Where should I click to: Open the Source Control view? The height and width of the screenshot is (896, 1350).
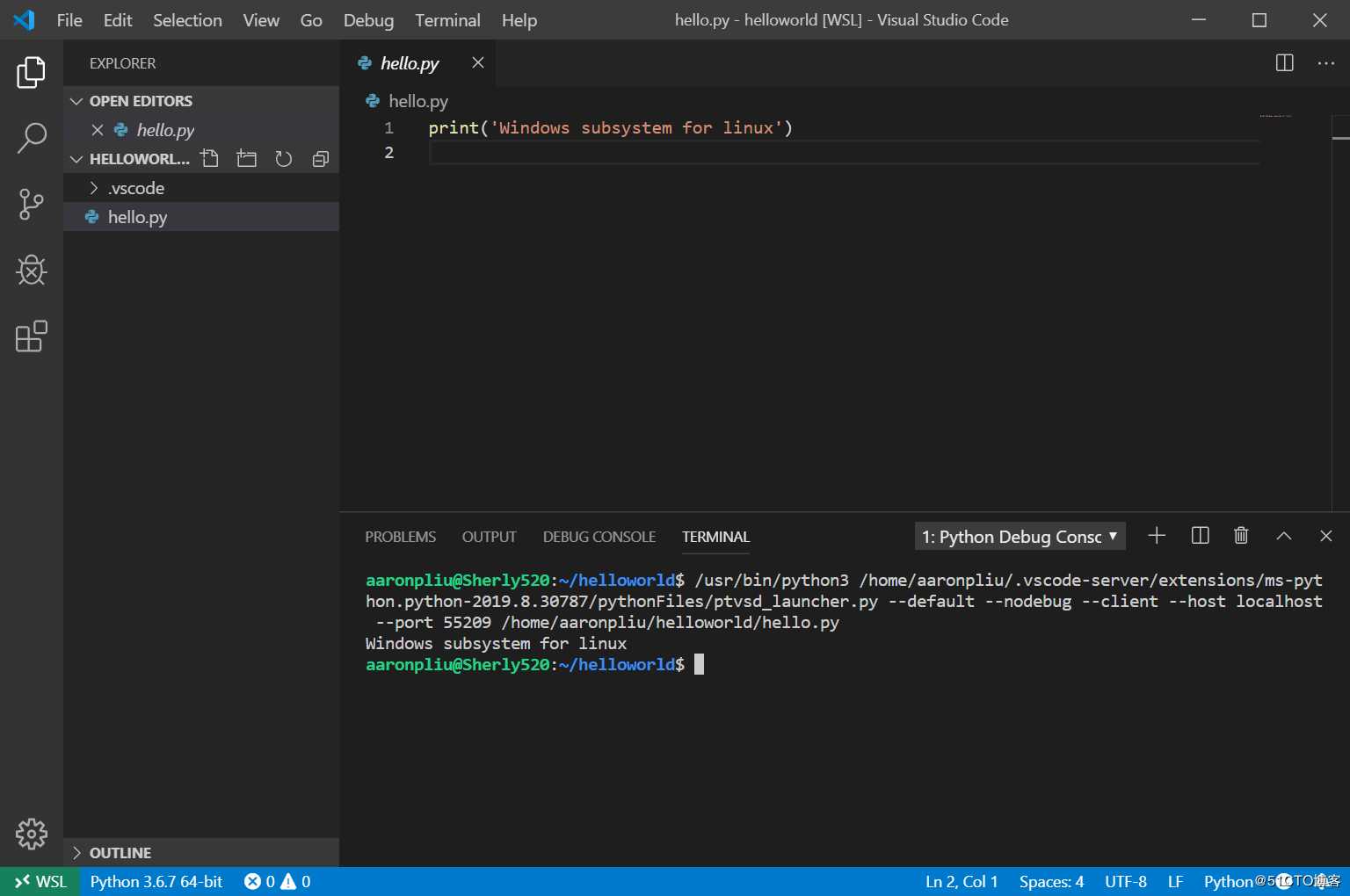31,205
